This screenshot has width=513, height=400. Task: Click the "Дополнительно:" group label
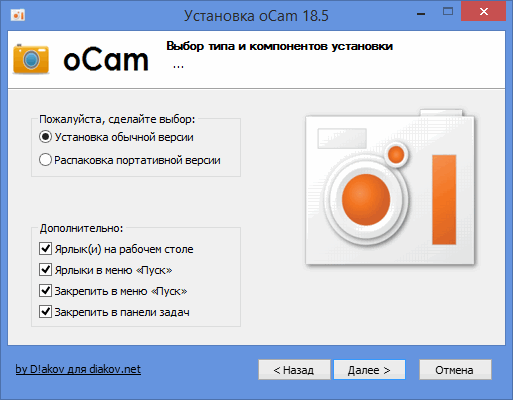tap(81, 228)
